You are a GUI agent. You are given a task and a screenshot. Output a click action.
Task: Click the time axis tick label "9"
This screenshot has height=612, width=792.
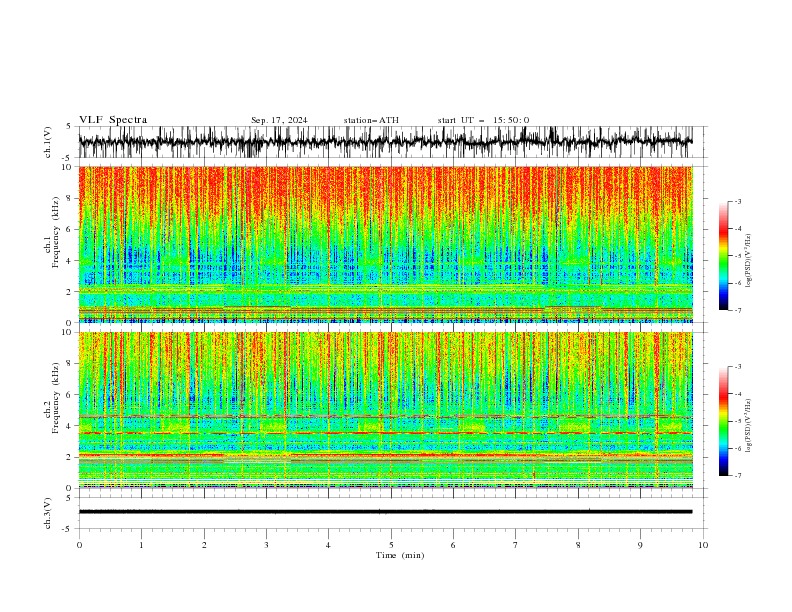click(640, 545)
